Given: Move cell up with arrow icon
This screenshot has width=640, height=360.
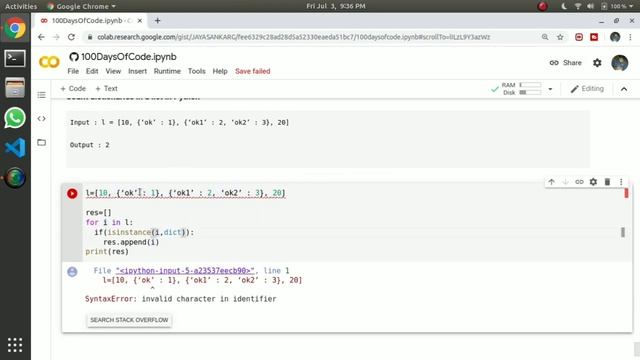Looking at the screenshot, I should click(x=551, y=182).
